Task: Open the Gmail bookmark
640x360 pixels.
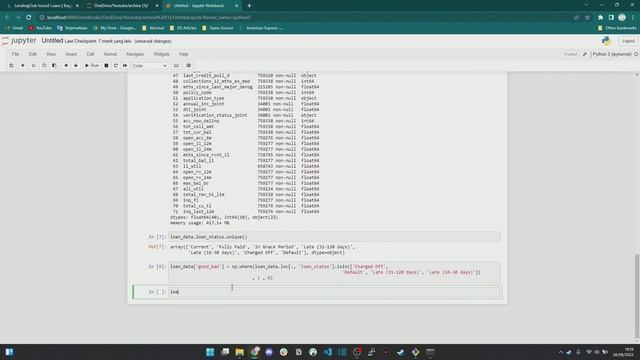Action: pos(14,28)
